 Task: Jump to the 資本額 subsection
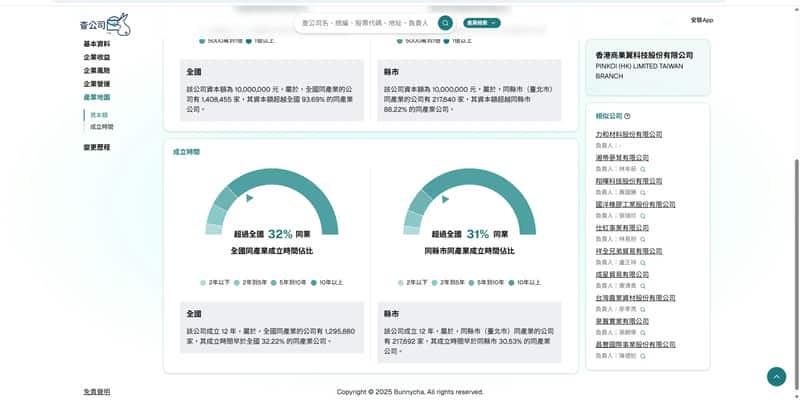[x=99, y=115]
